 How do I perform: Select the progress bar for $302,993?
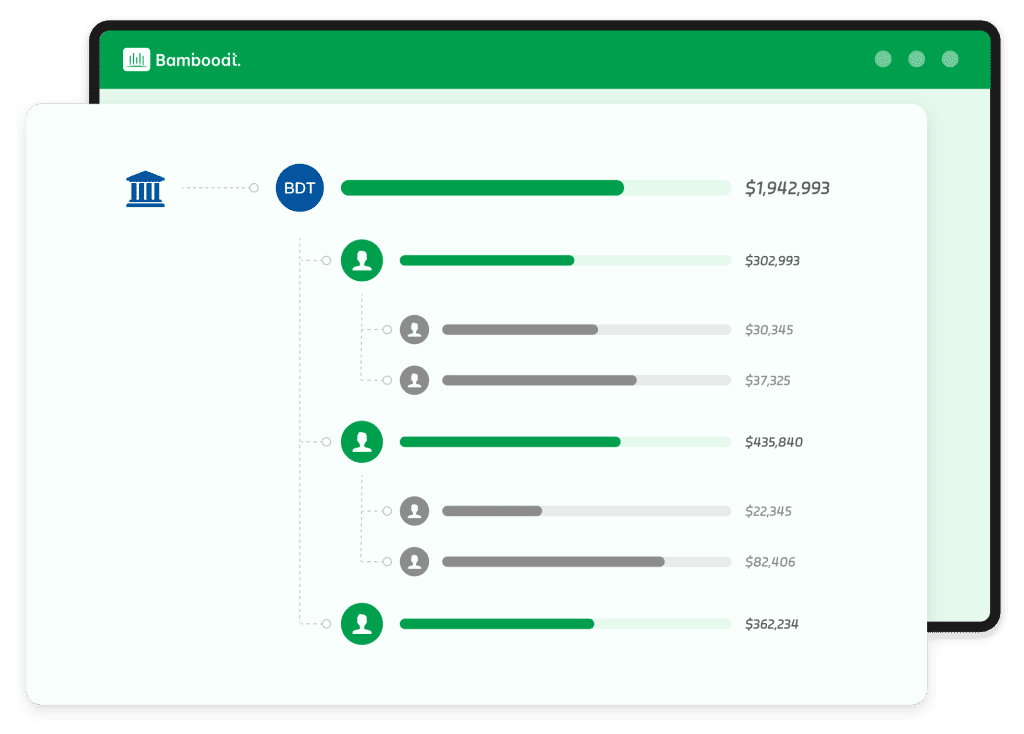487,260
